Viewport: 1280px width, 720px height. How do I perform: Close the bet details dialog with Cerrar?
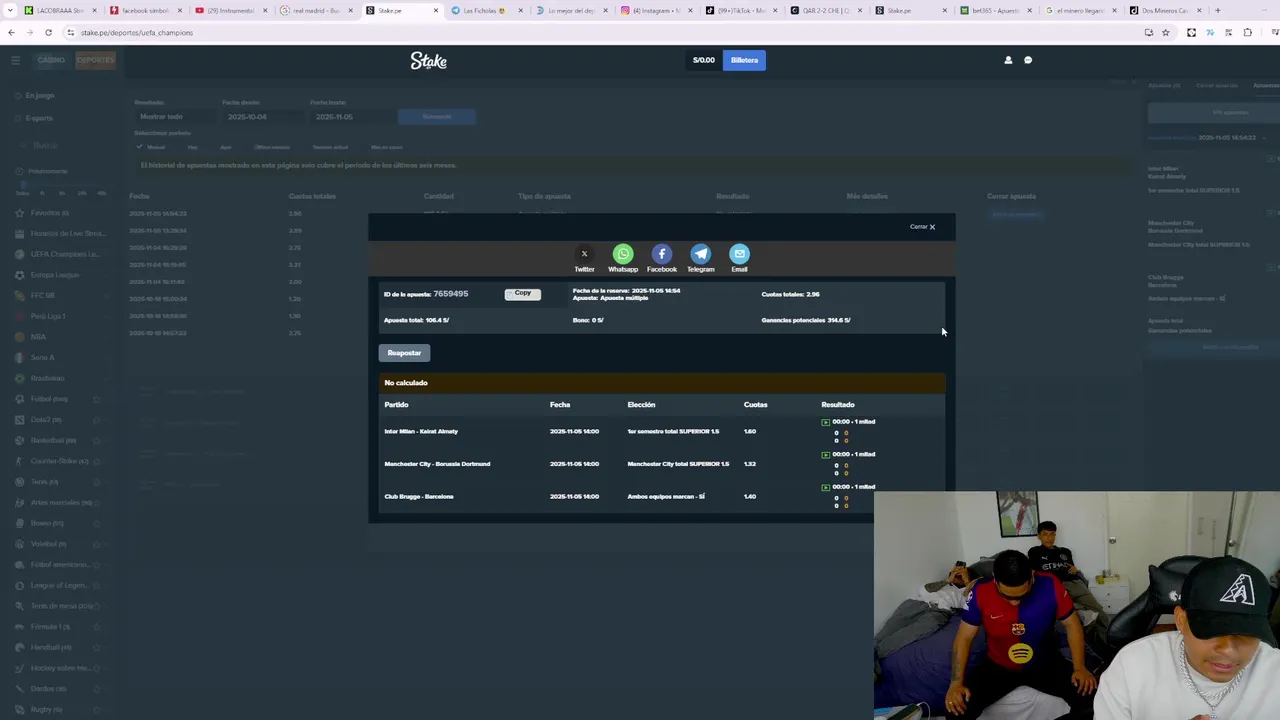pyautogui.click(x=922, y=227)
